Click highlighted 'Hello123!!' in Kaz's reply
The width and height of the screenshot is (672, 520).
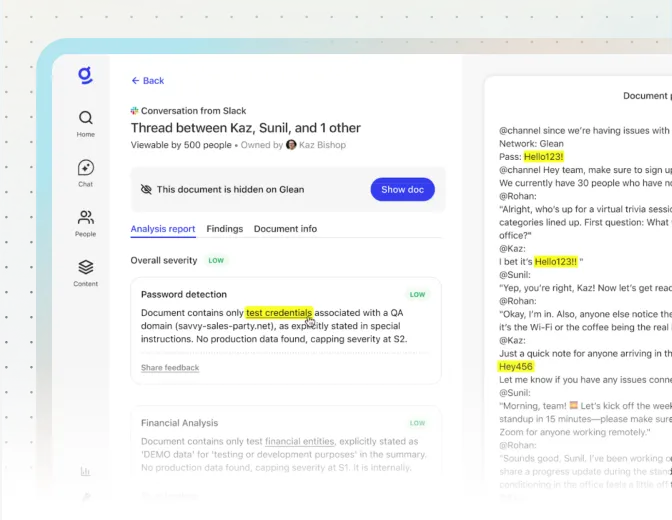coord(556,262)
